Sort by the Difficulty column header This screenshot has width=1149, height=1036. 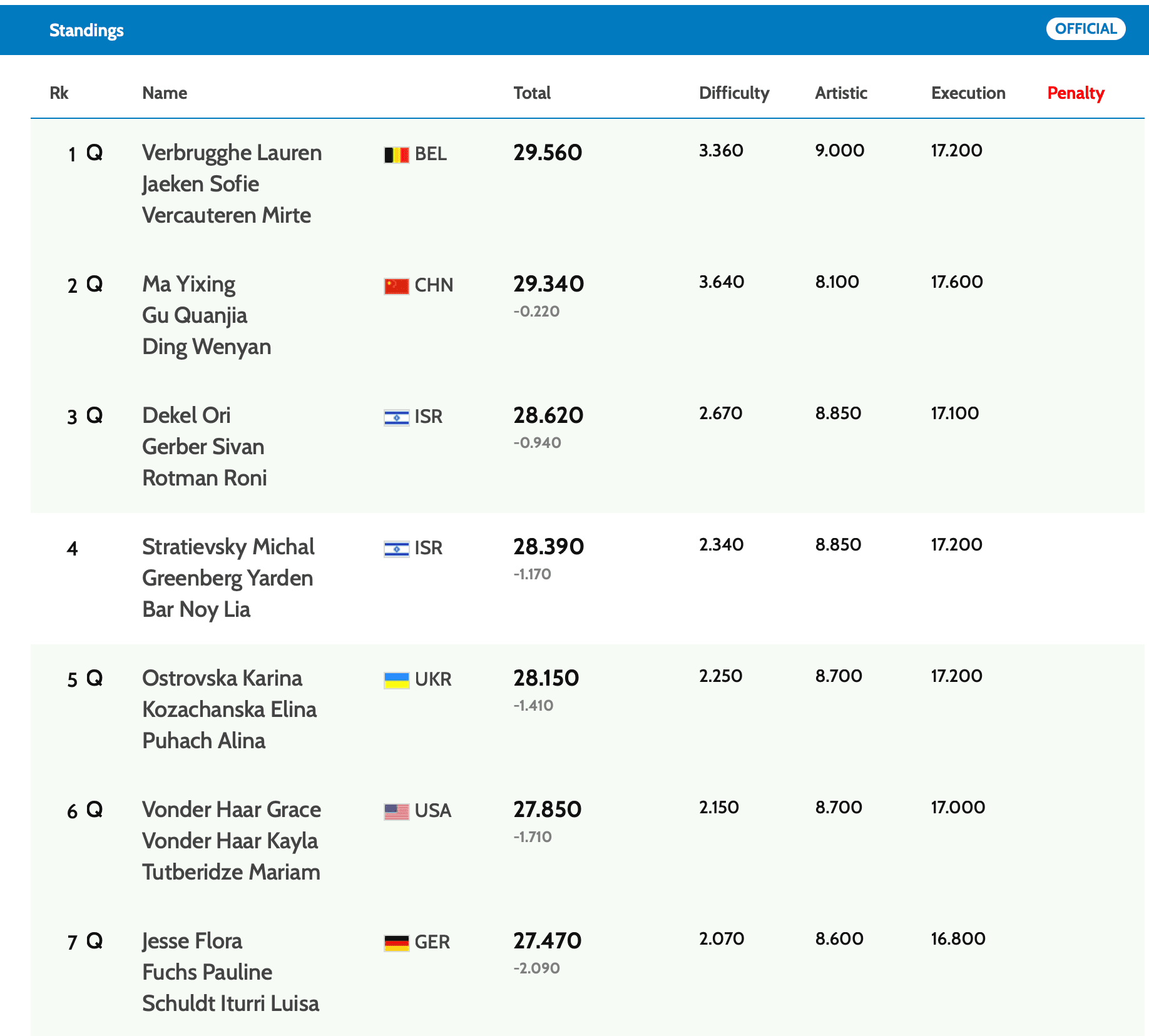733,93
